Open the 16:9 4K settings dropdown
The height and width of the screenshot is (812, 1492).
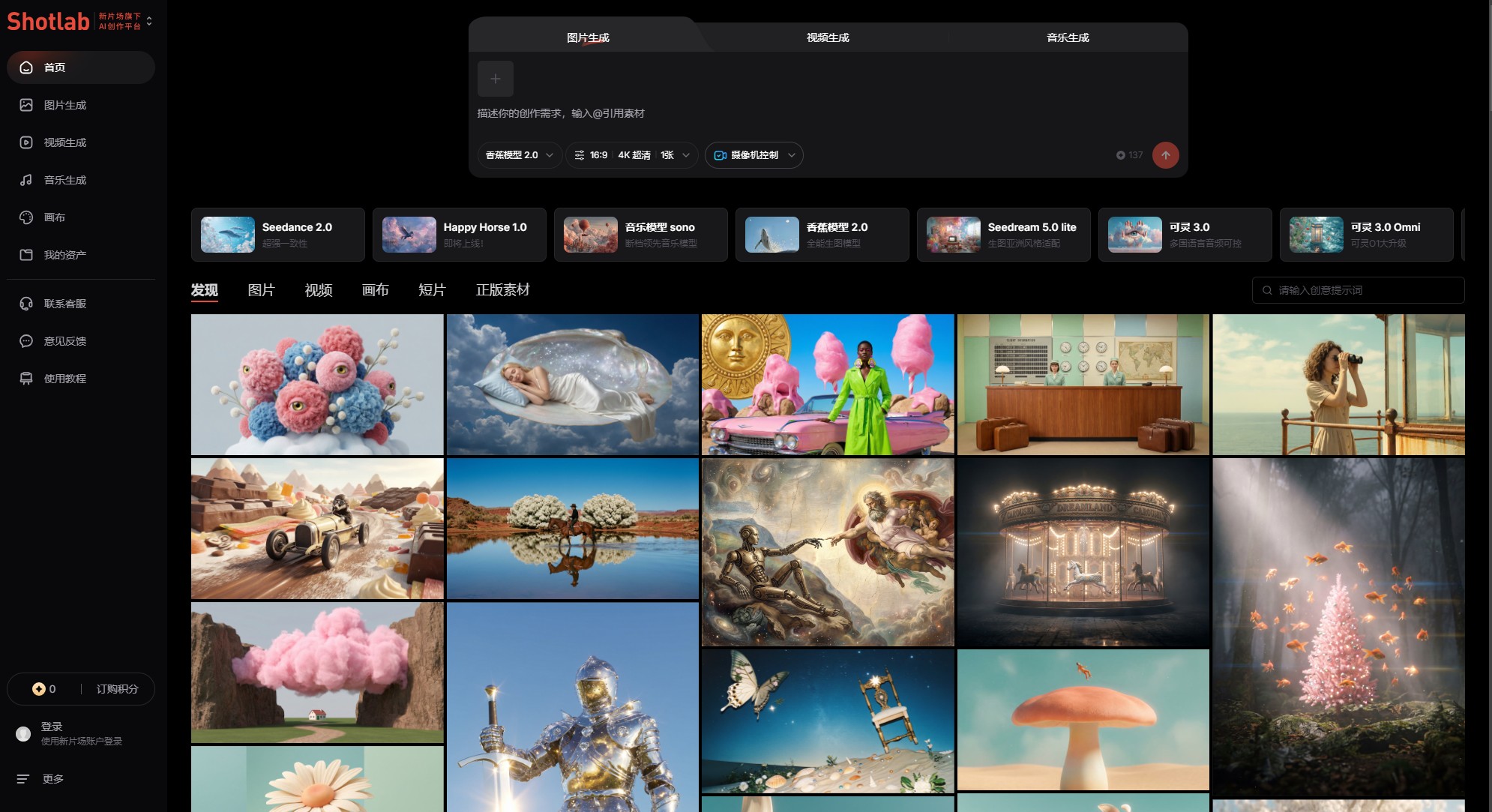point(631,155)
